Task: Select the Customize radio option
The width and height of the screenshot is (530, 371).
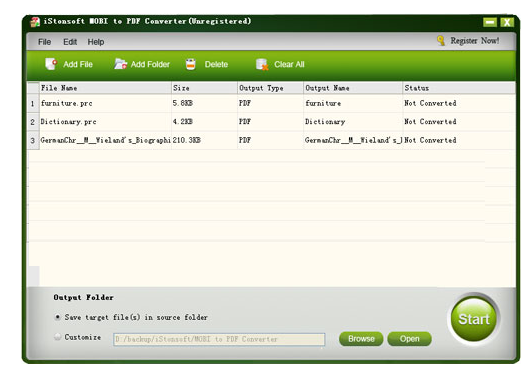Action: click(x=57, y=337)
